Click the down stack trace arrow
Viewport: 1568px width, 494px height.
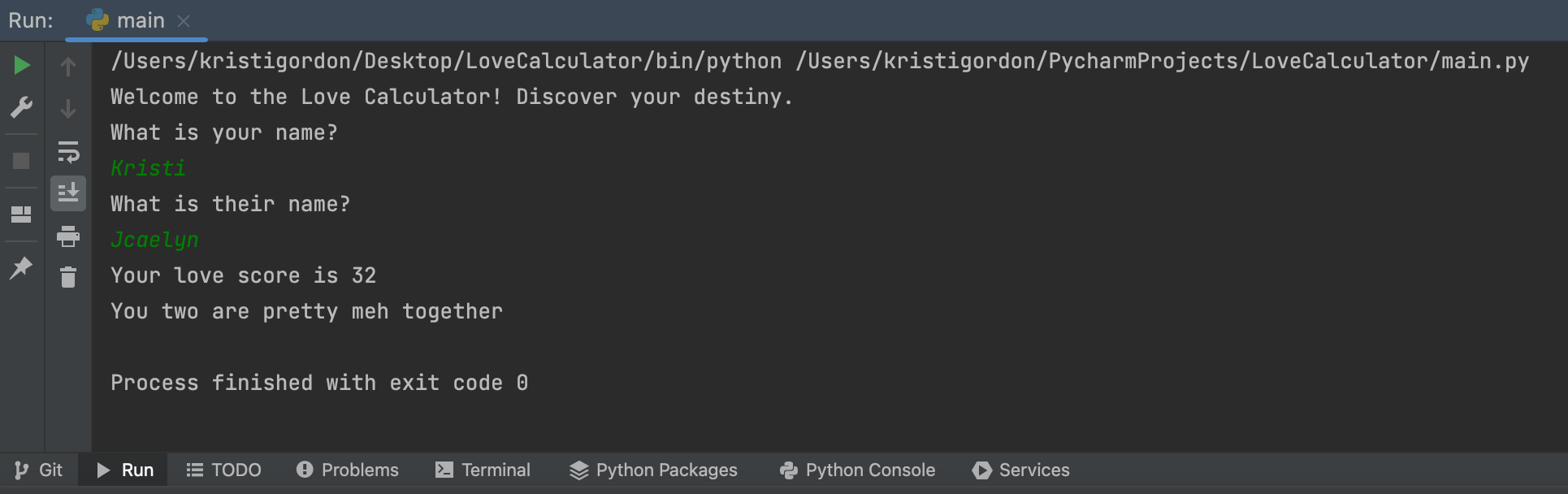68,107
